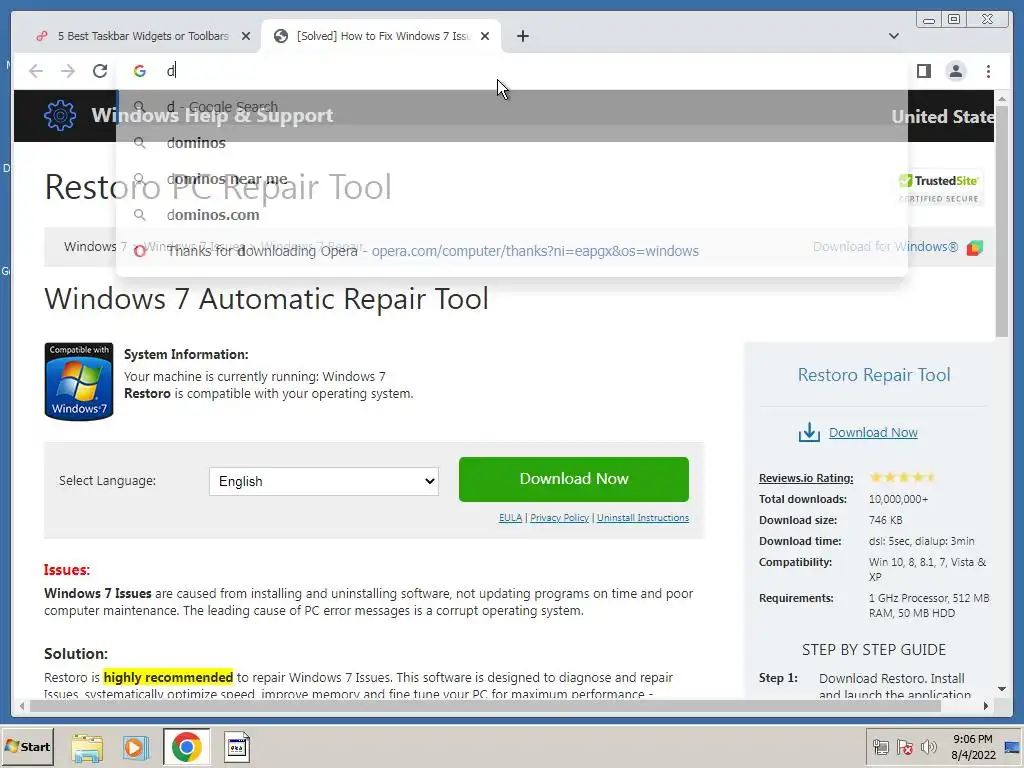Click page scrollbar down arrow
1024x768 pixels.
tap(1002, 689)
